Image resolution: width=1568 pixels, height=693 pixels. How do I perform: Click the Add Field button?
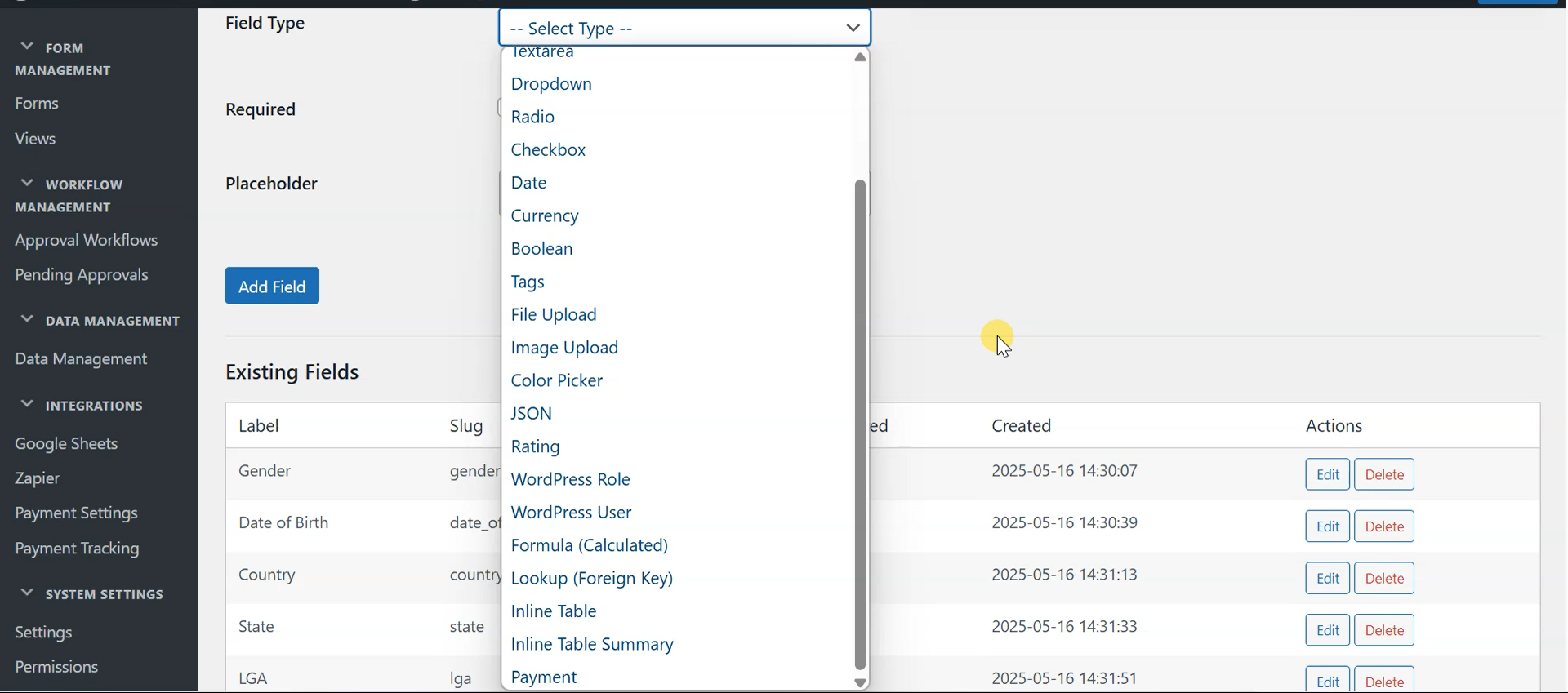tap(272, 286)
